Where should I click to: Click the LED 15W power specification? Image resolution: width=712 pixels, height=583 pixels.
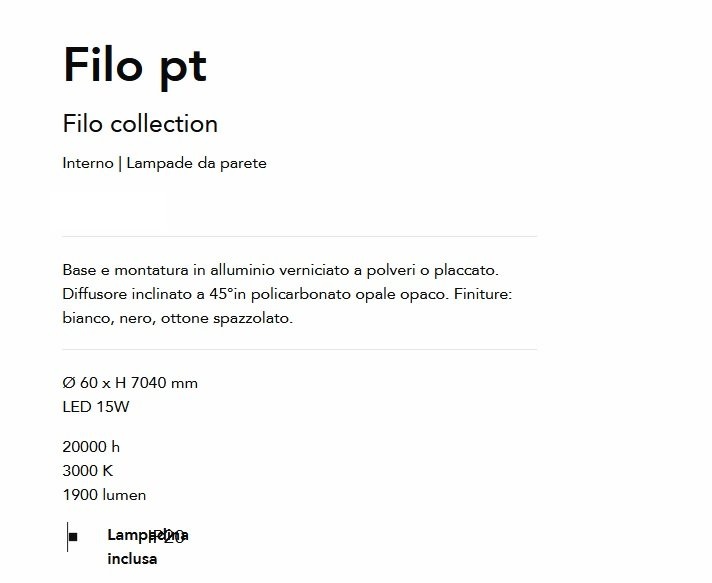pos(96,407)
